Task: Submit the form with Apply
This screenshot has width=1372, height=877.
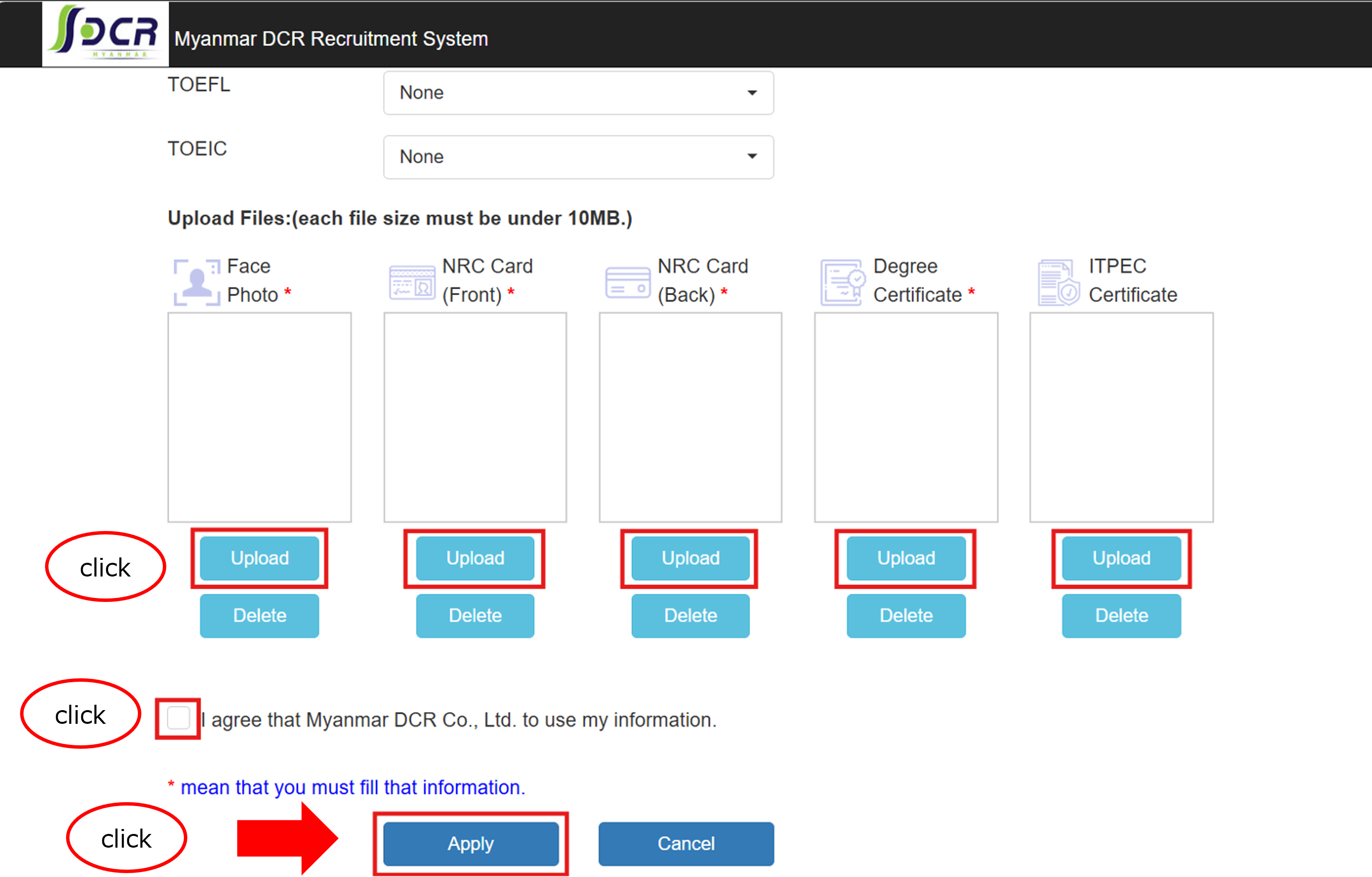Action: (471, 843)
